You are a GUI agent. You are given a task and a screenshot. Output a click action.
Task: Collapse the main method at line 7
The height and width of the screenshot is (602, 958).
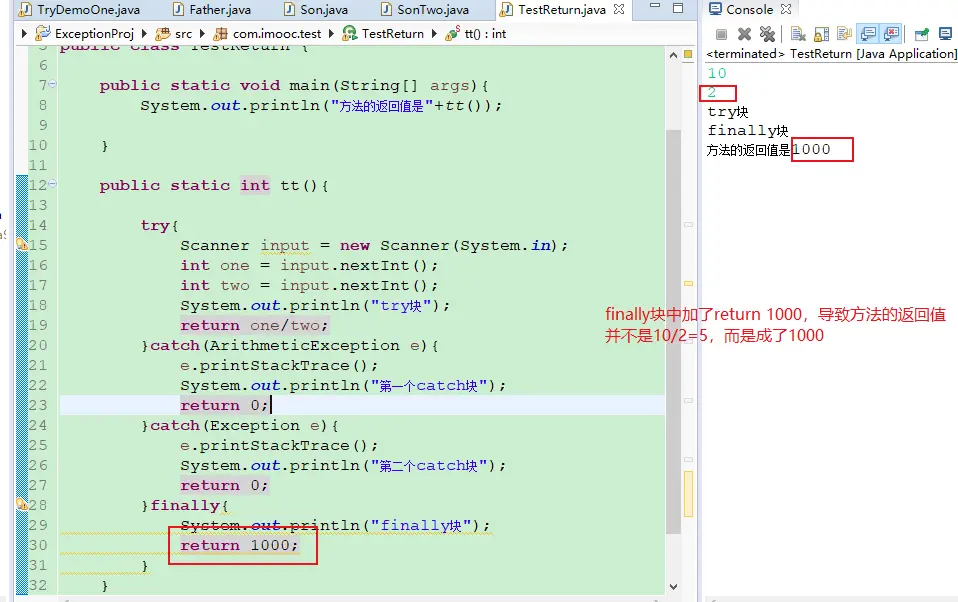(53, 84)
